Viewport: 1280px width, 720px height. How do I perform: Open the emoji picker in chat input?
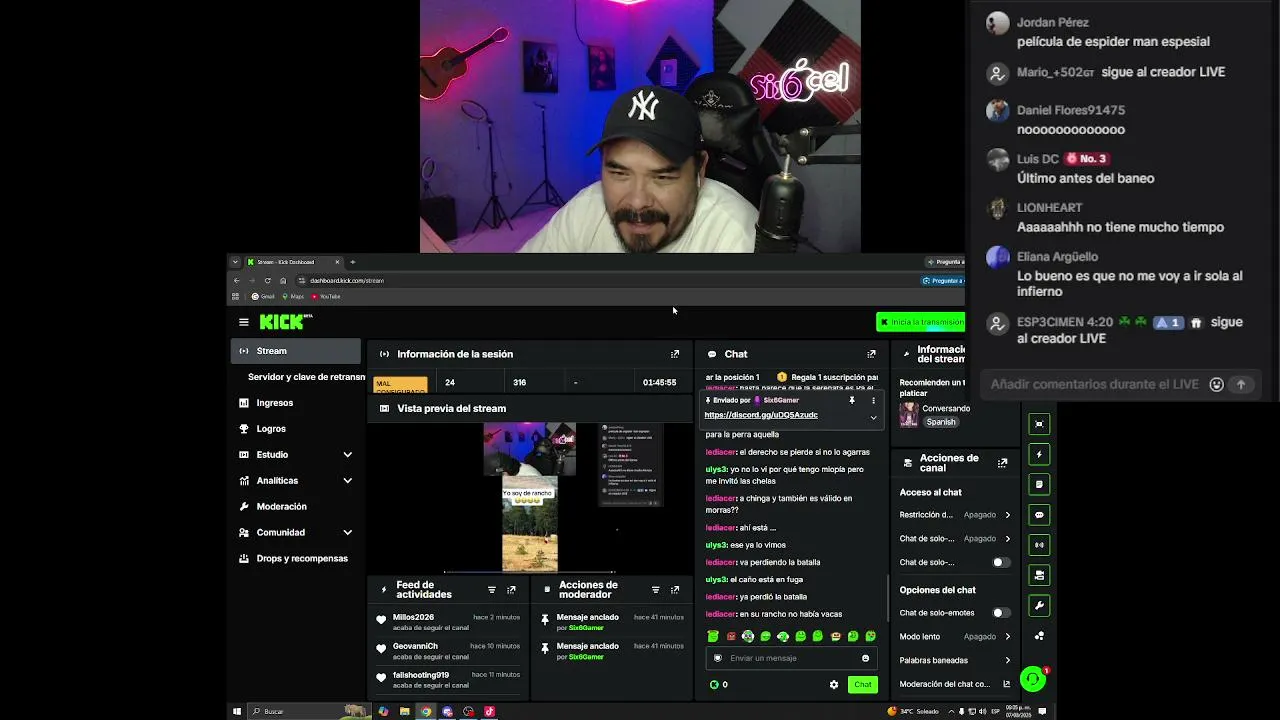pyautogui.click(x=865, y=658)
